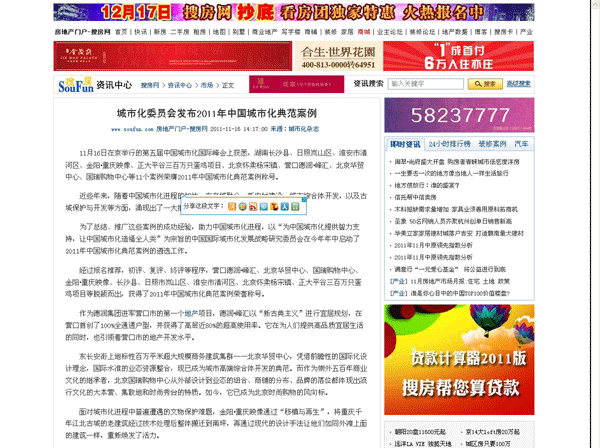Switch to 装修案例 tab

coord(492,144)
